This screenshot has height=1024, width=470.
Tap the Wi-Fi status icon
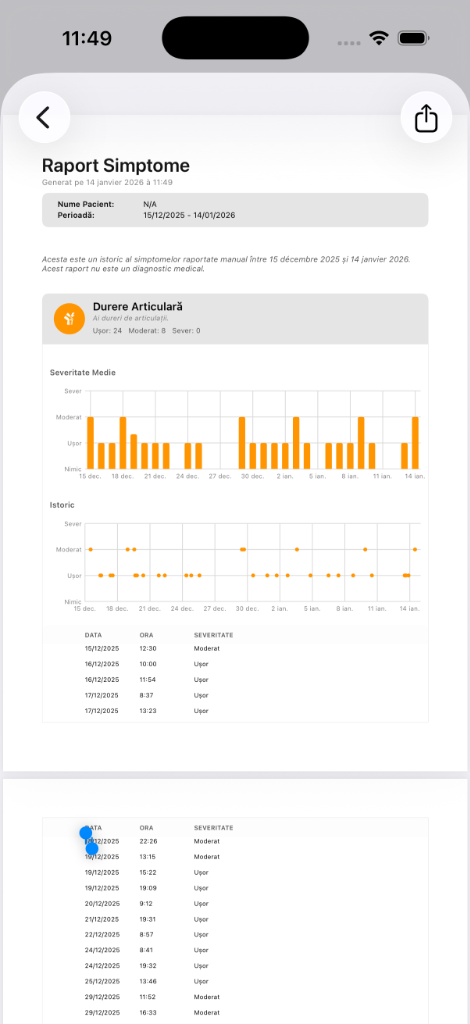pos(379,38)
